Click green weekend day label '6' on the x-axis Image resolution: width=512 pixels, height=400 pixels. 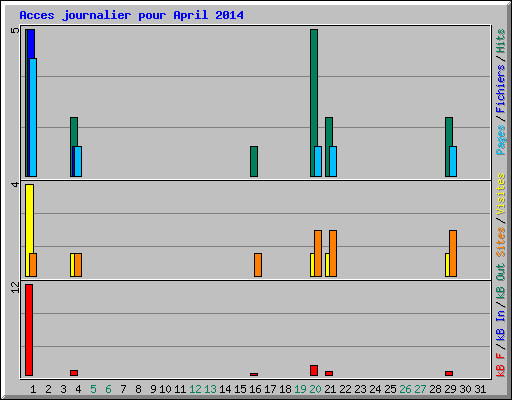(108, 389)
